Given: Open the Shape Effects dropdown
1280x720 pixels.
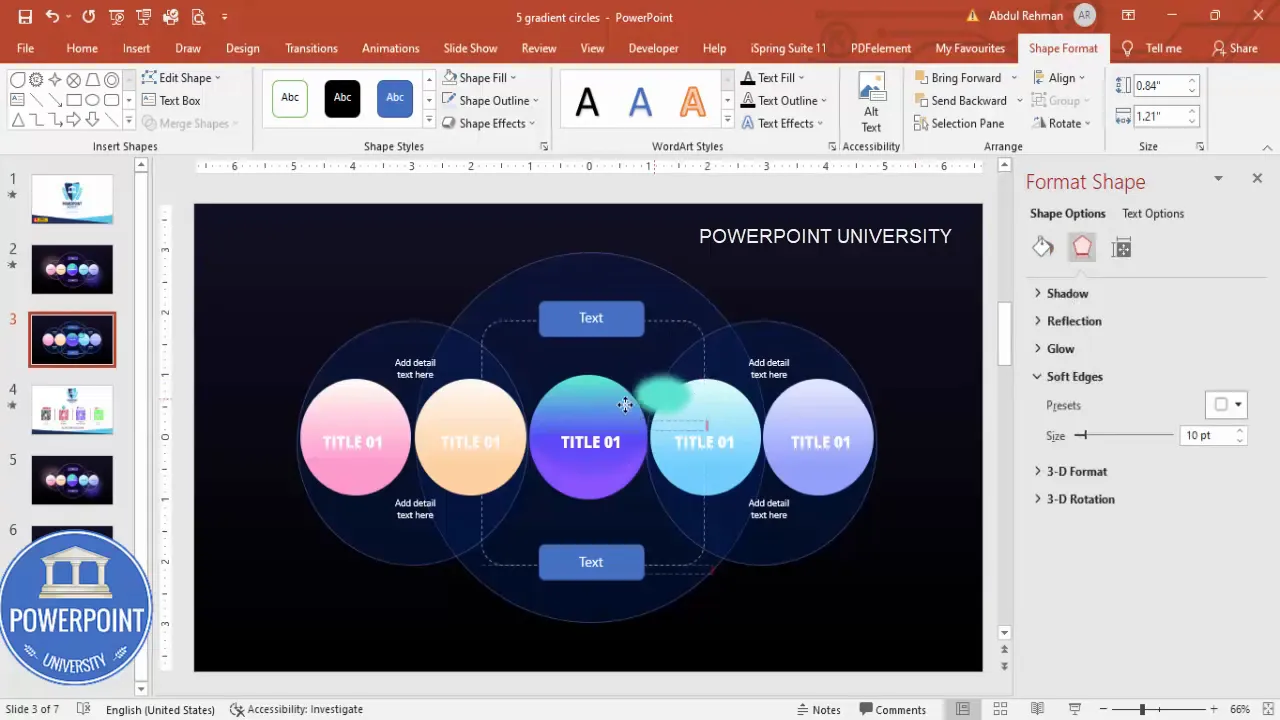Looking at the screenshot, I should click(x=489, y=123).
